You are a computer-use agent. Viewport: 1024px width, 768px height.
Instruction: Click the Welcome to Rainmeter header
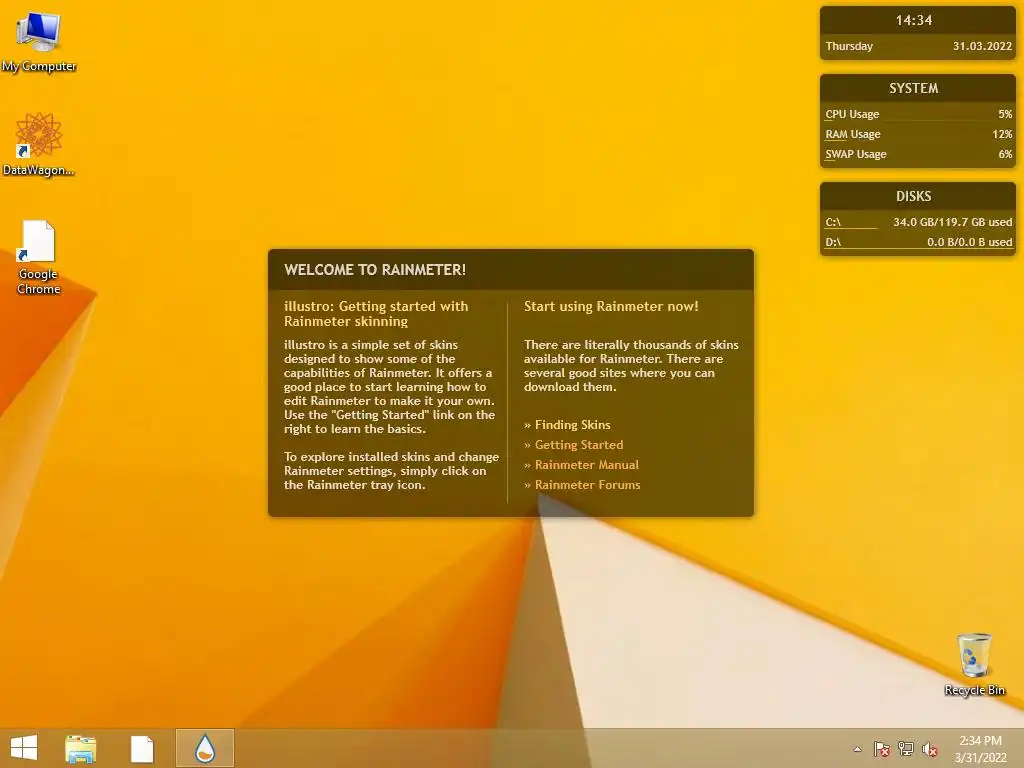click(x=375, y=270)
